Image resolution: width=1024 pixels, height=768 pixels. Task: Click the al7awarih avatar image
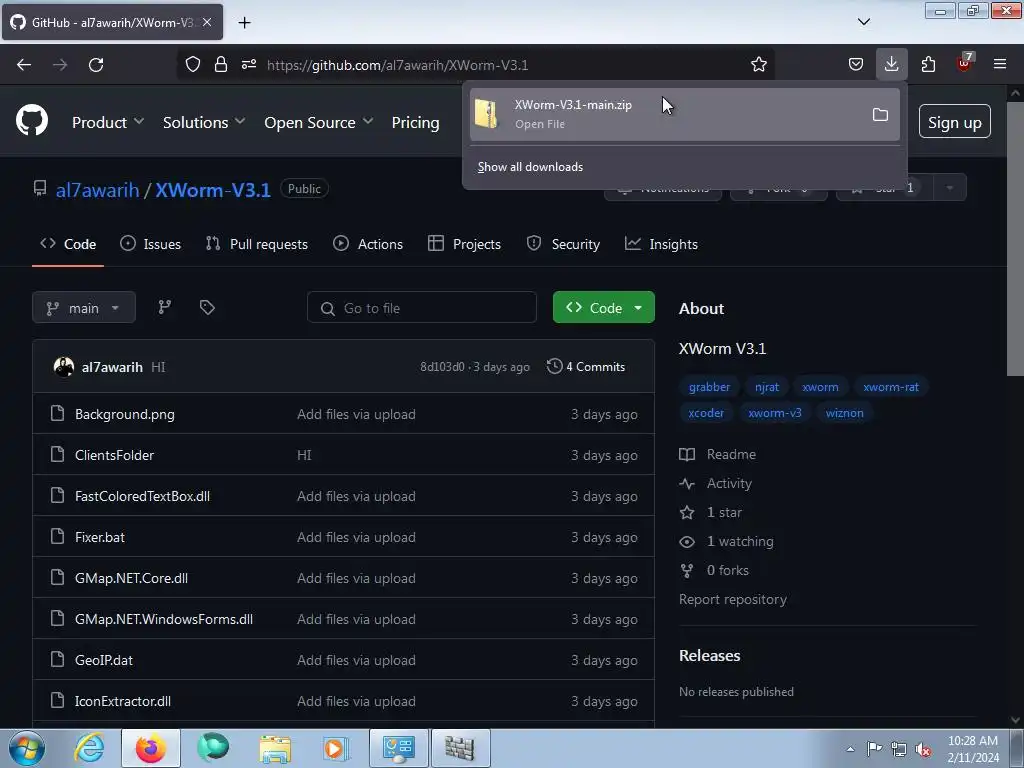[x=63, y=366]
